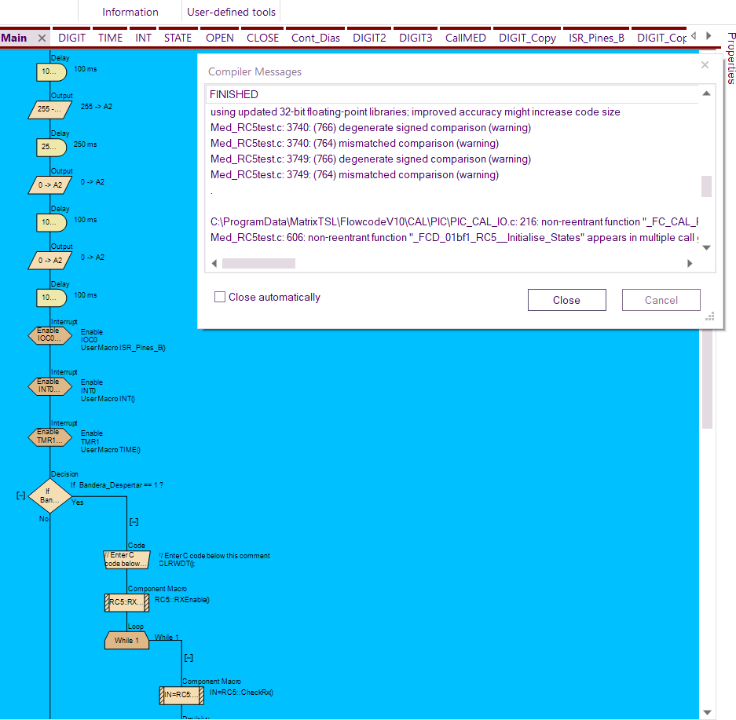Select the While 1 Loop icon
This screenshot has width=736, height=720.
point(127,640)
